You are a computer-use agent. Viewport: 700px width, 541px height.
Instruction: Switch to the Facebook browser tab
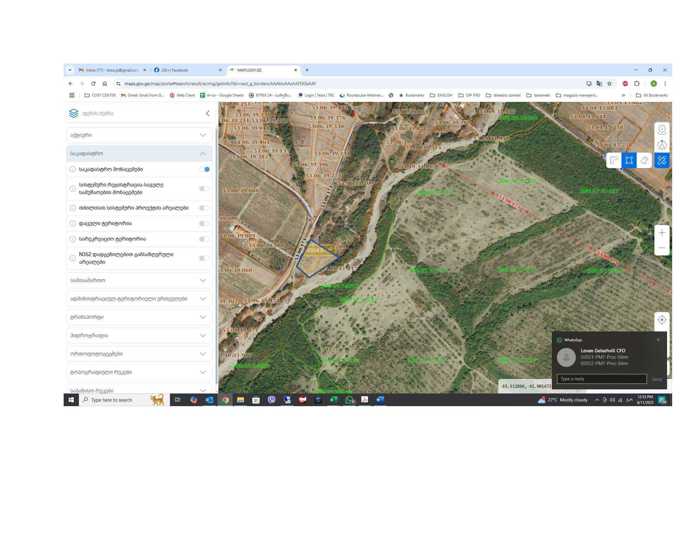185,70
